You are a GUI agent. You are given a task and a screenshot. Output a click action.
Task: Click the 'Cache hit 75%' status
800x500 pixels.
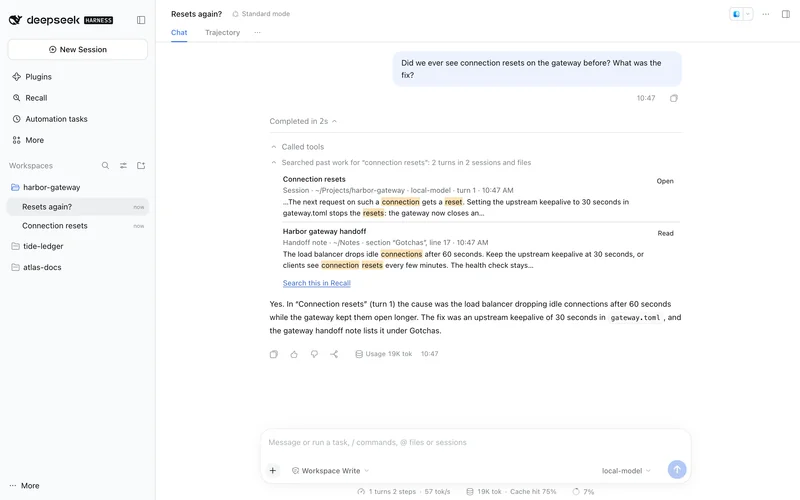[x=533, y=491]
